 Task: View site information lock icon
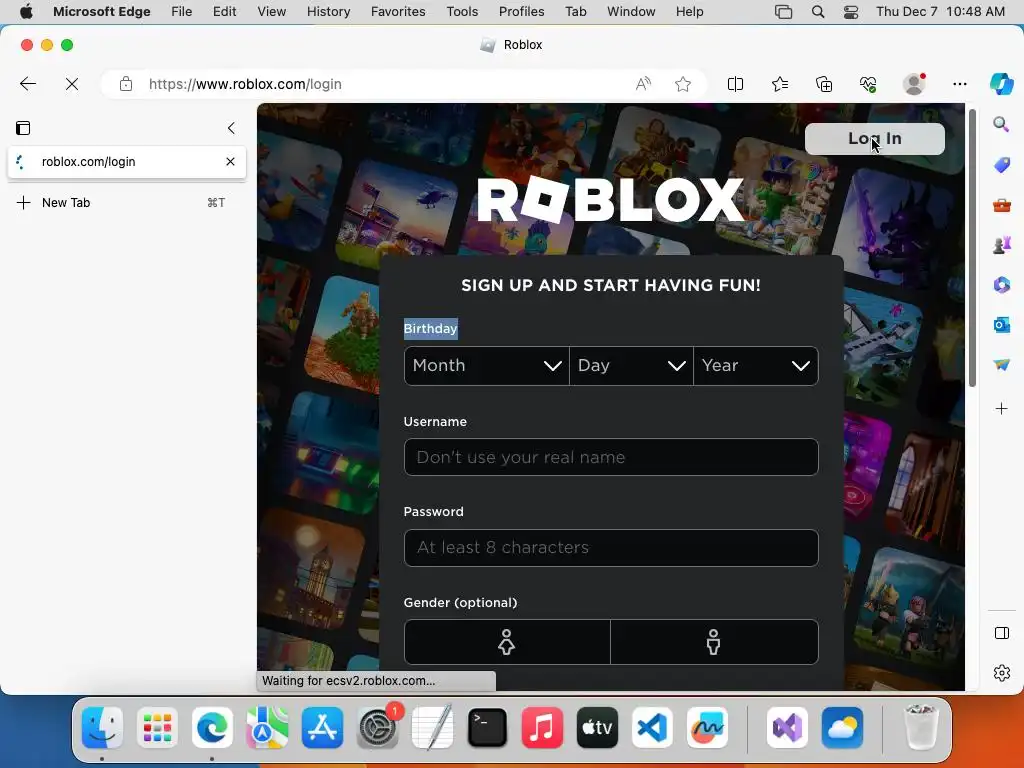[x=126, y=84]
